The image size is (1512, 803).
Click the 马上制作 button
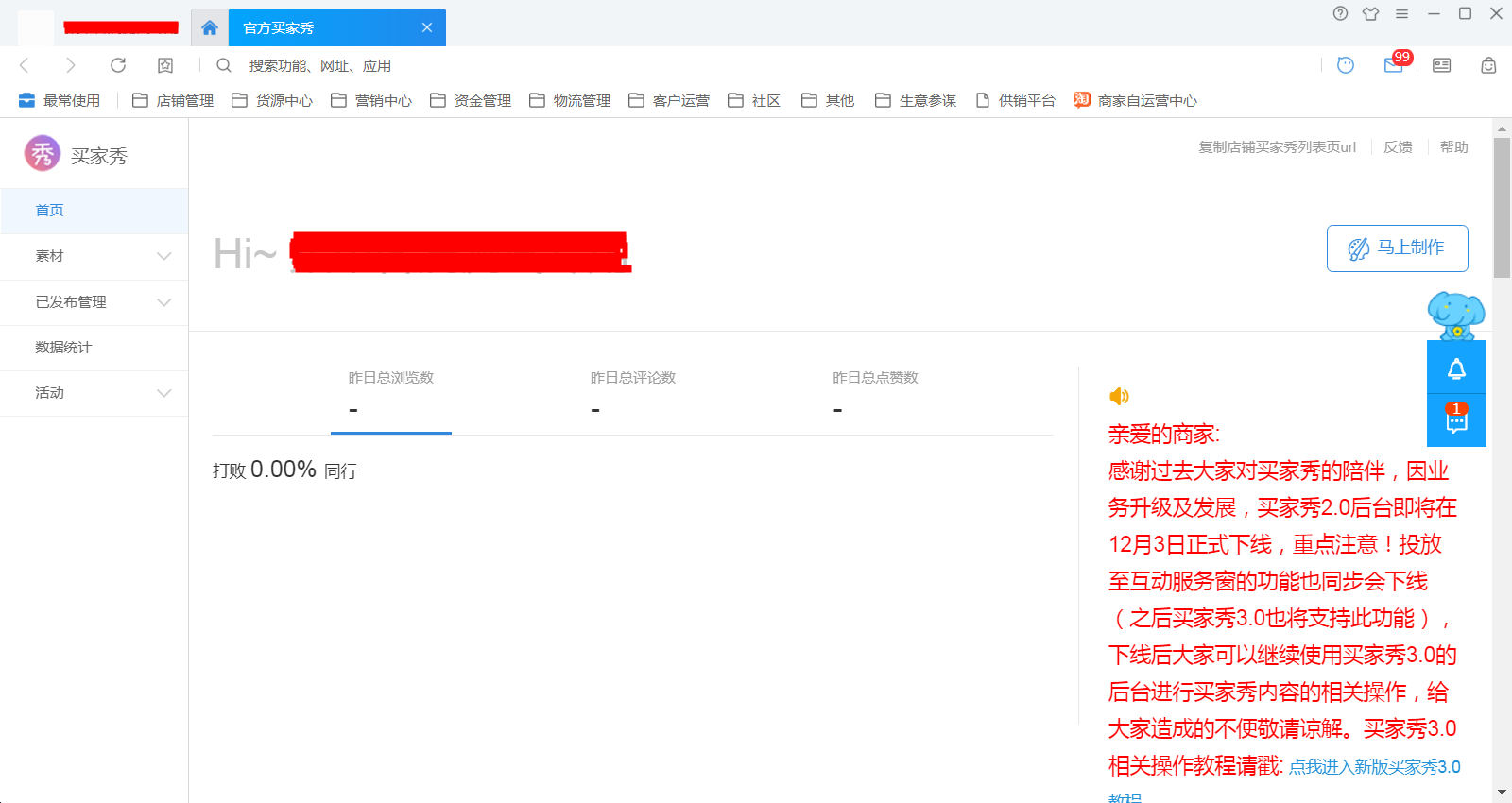click(1397, 248)
